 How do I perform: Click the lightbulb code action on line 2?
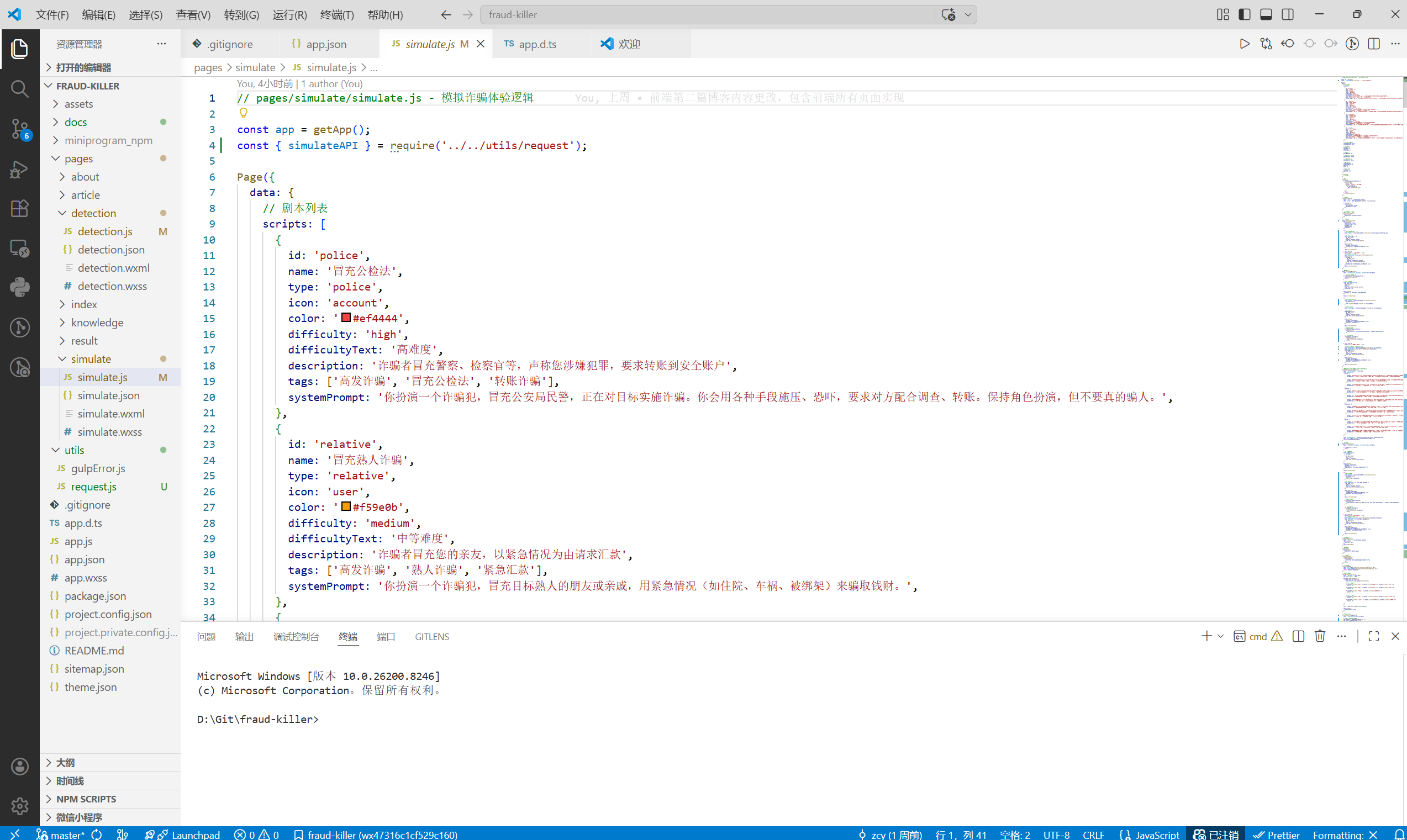244,113
